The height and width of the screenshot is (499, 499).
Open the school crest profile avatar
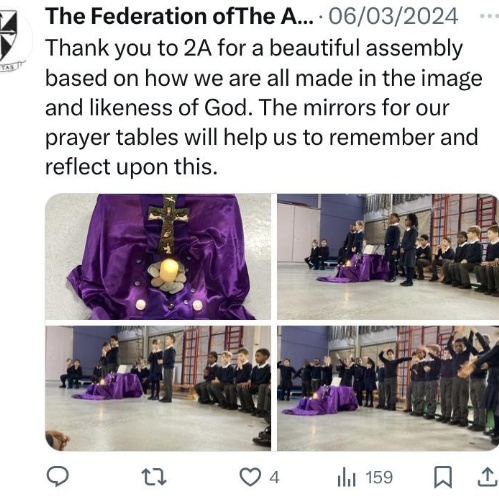tap(13, 38)
